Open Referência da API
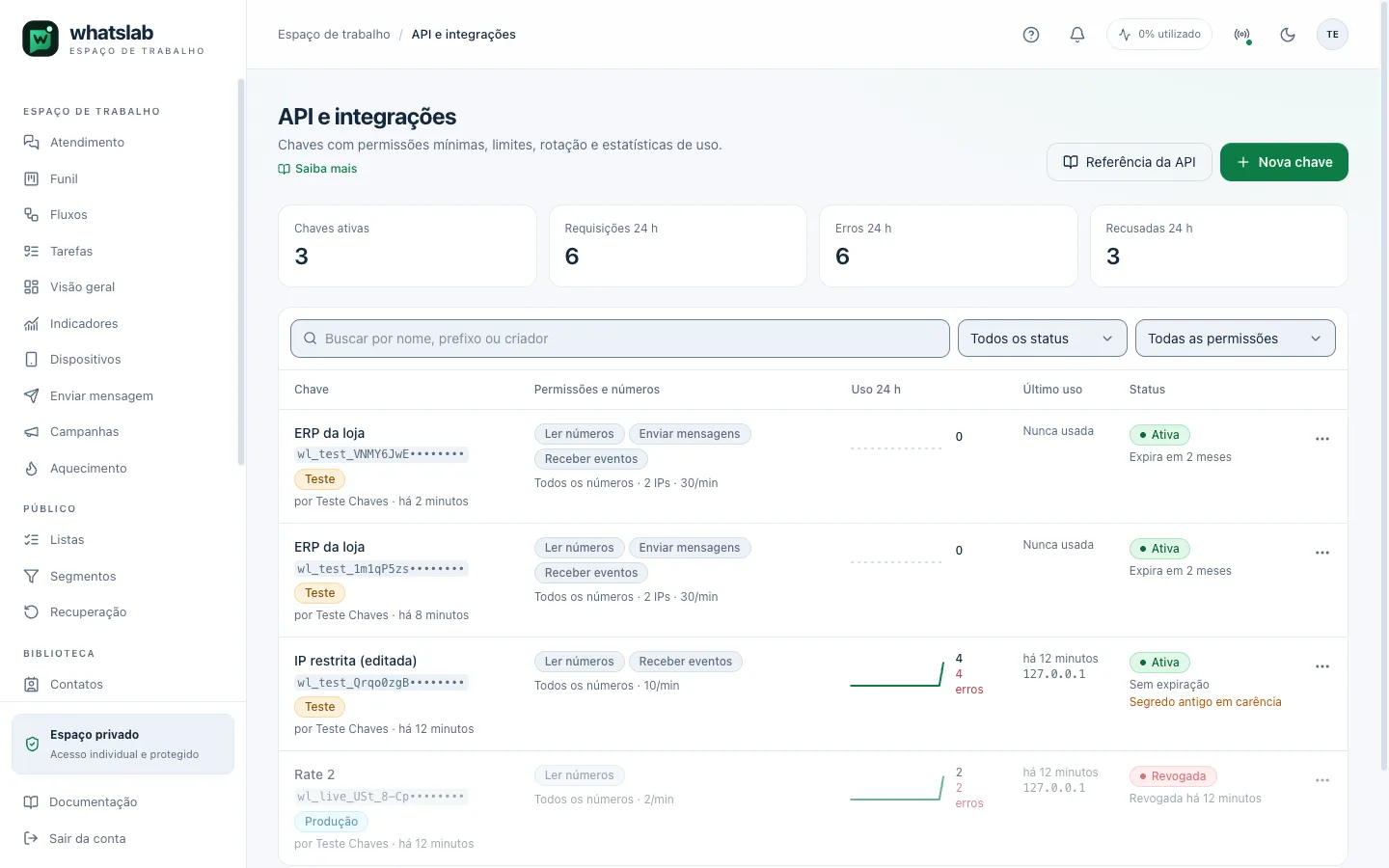This screenshot has width=1389, height=868. click(1129, 162)
